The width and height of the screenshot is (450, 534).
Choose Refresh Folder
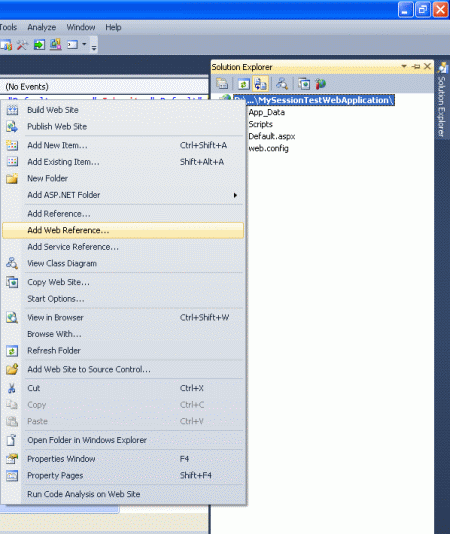[123, 350]
